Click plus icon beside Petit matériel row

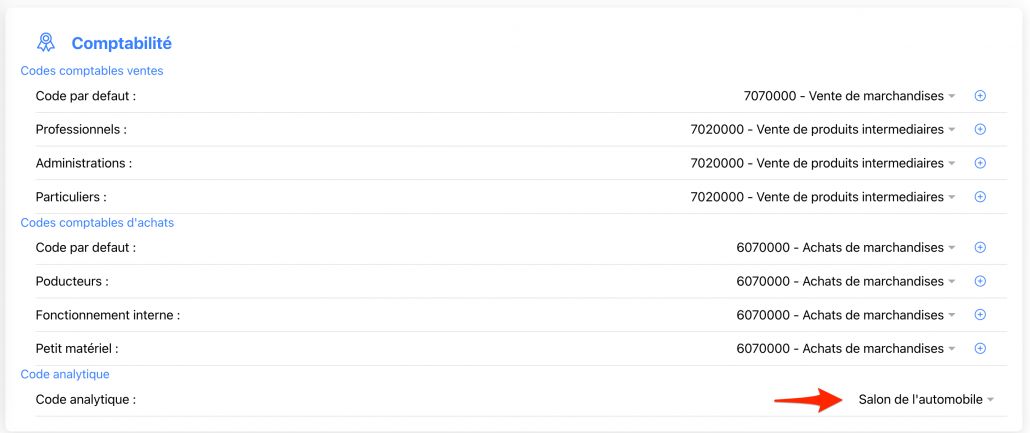pyautogui.click(x=980, y=348)
